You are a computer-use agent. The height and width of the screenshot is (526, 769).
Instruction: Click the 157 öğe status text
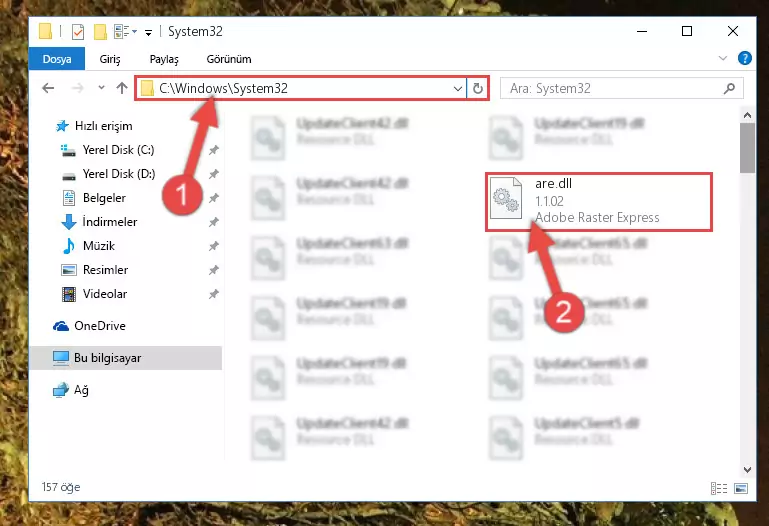coord(61,487)
